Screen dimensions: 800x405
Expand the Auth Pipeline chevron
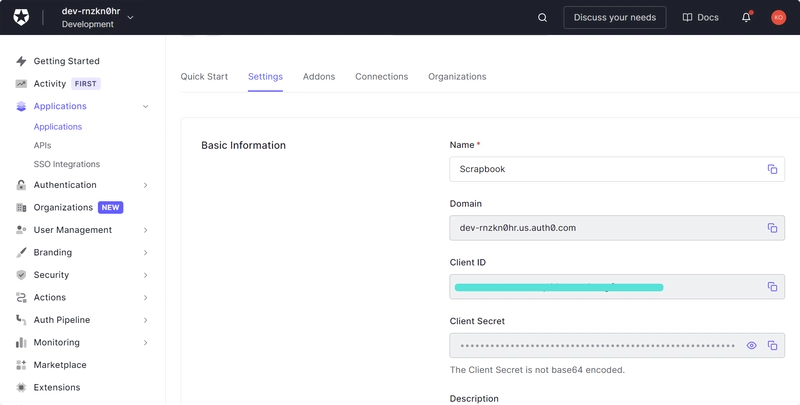coord(145,320)
